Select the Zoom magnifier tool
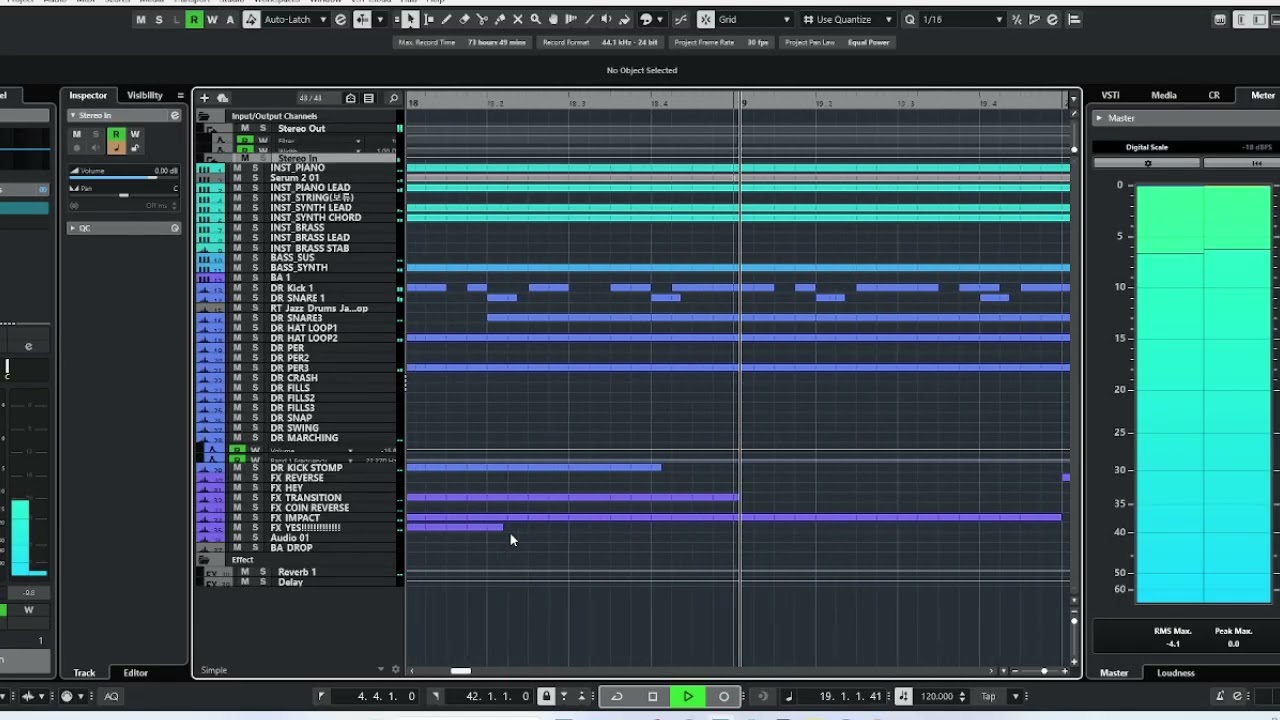Viewport: 1280px width, 720px height. coord(535,19)
